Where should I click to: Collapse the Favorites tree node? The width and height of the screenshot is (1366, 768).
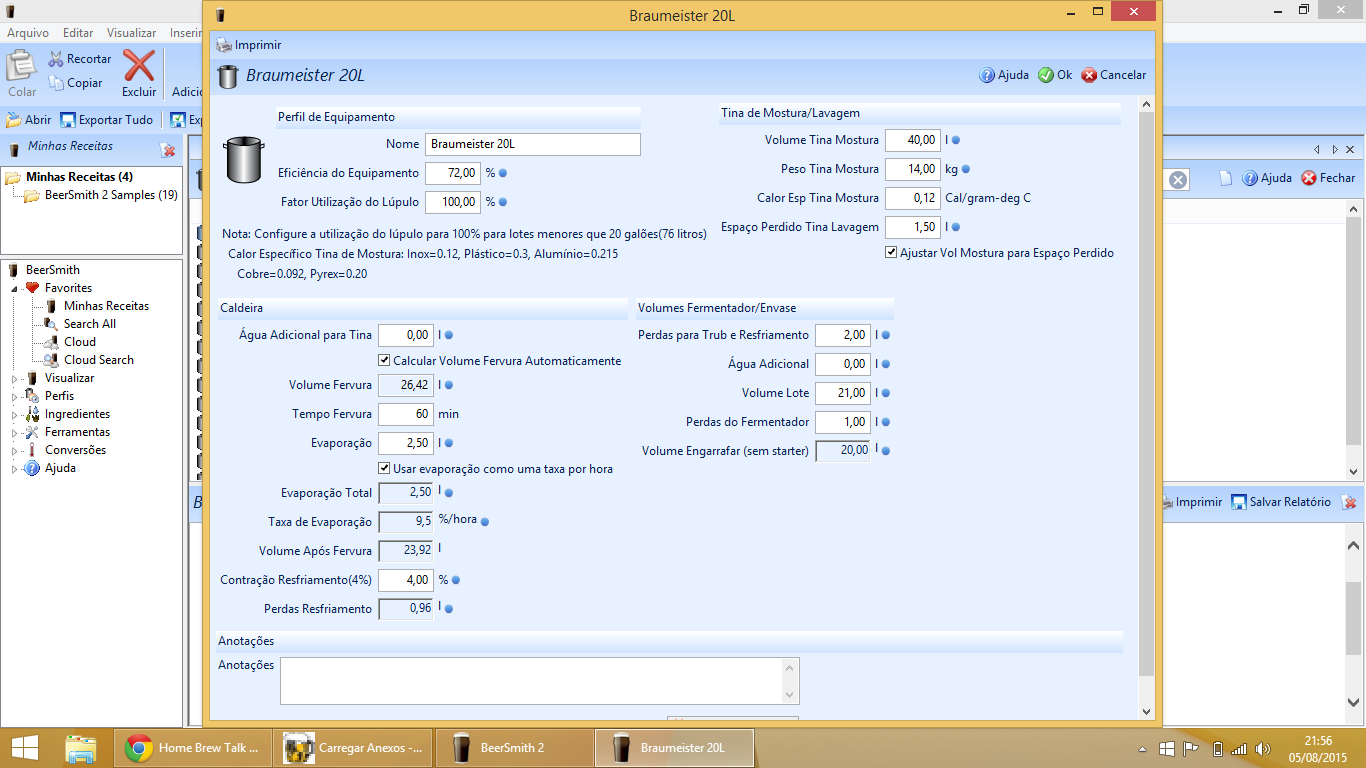coord(15,289)
